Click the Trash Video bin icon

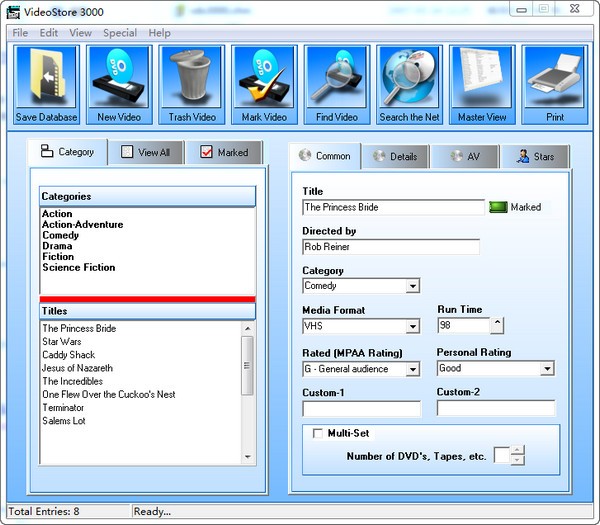tap(192, 78)
